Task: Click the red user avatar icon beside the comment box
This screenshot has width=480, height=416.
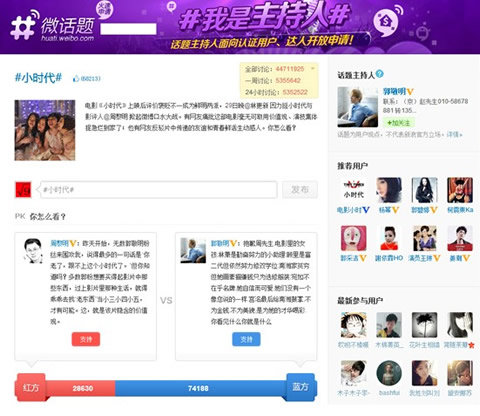Action: coord(23,190)
